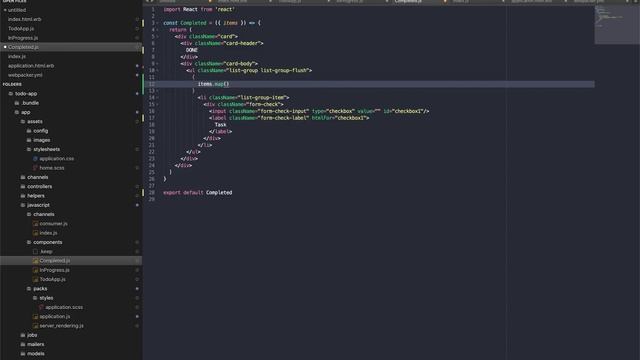Collapse the assets folder
This screenshot has height=360, width=640.
[x=23, y=122]
